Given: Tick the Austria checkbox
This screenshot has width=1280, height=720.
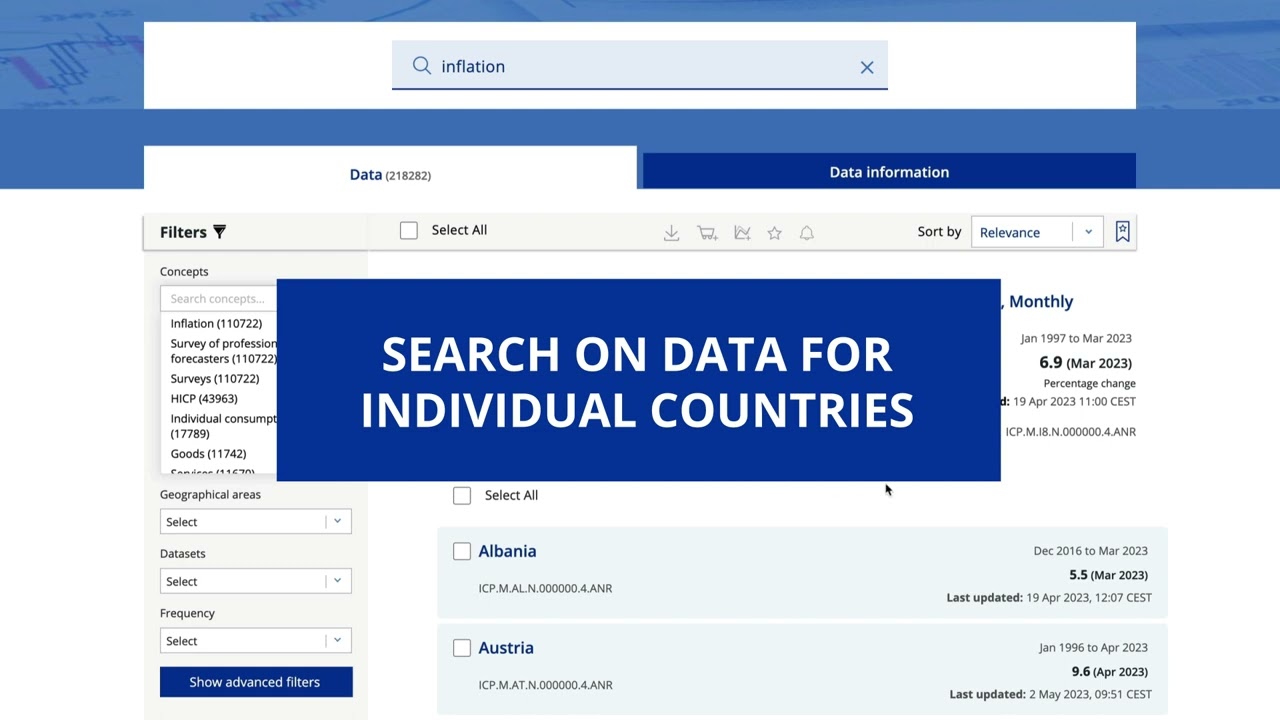Looking at the screenshot, I should [x=462, y=648].
